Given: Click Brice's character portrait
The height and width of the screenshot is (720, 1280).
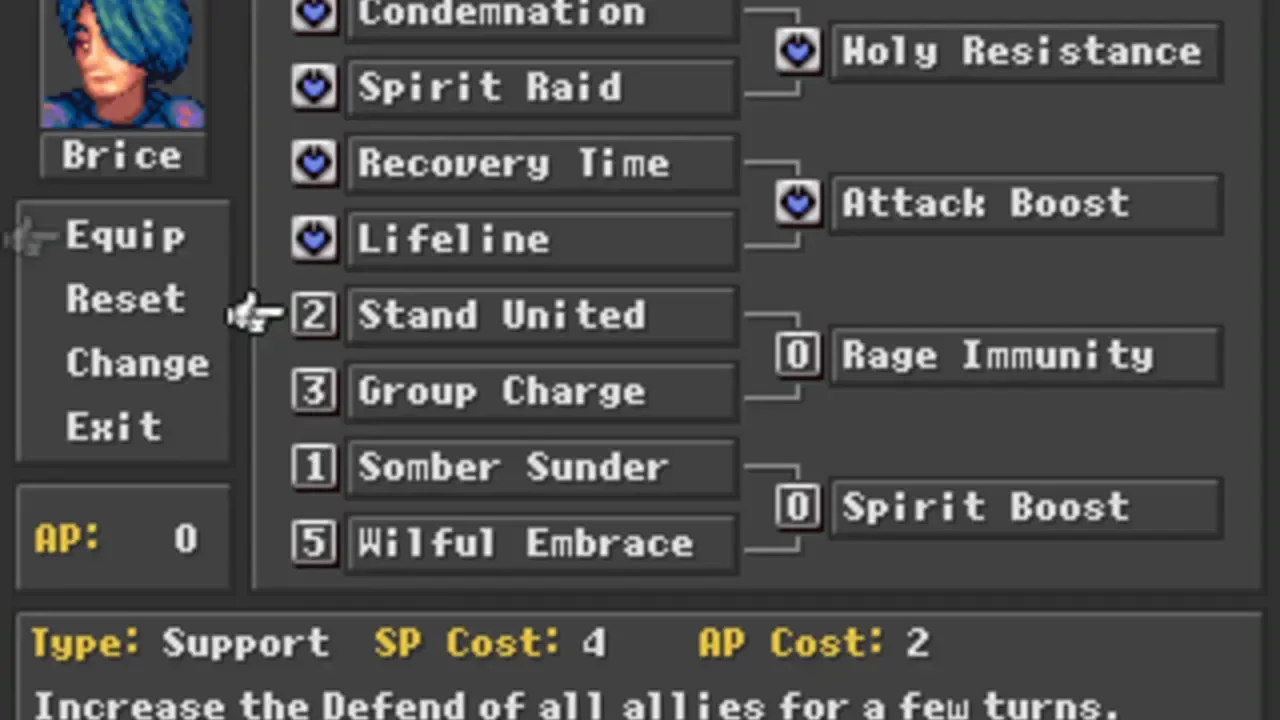Looking at the screenshot, I should click(123, 63).
